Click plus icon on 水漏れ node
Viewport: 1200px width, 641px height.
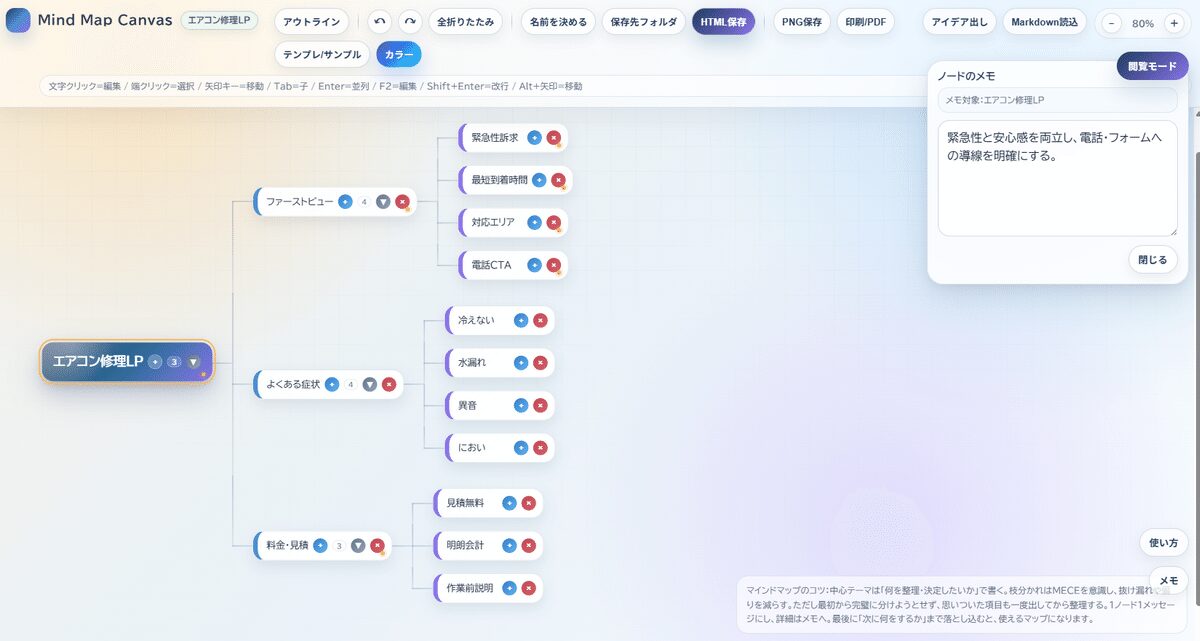(521, 363)
